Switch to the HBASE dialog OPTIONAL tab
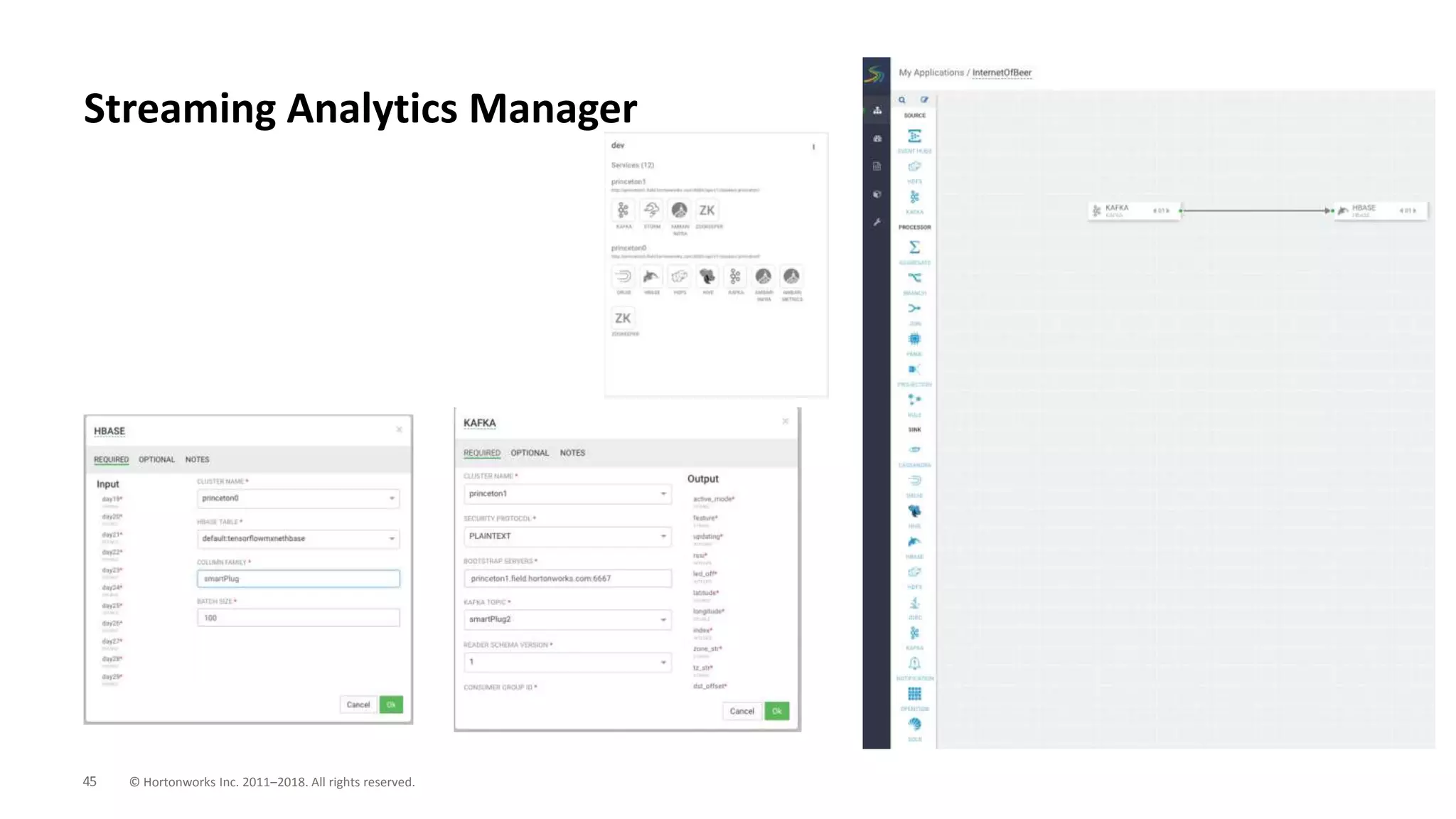 point(156,460)
